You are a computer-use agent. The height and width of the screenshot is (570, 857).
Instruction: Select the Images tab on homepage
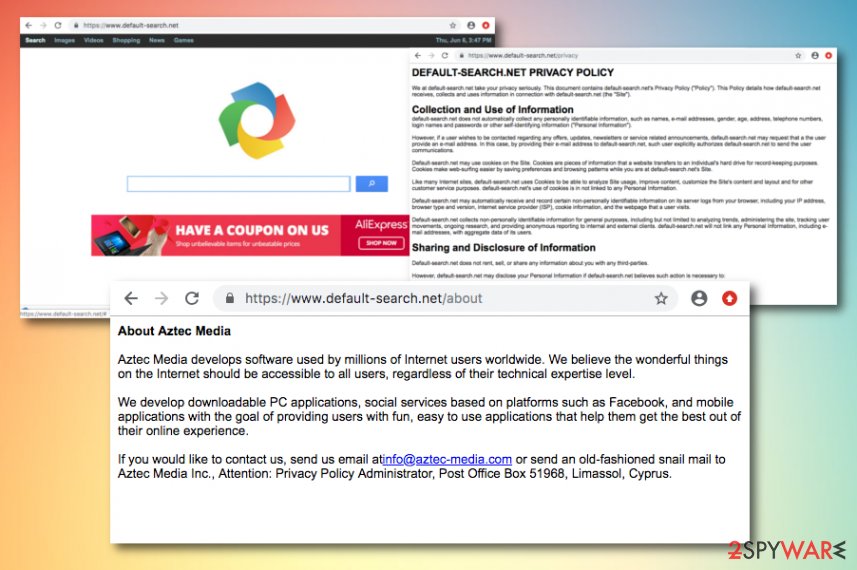coord(64,40)
